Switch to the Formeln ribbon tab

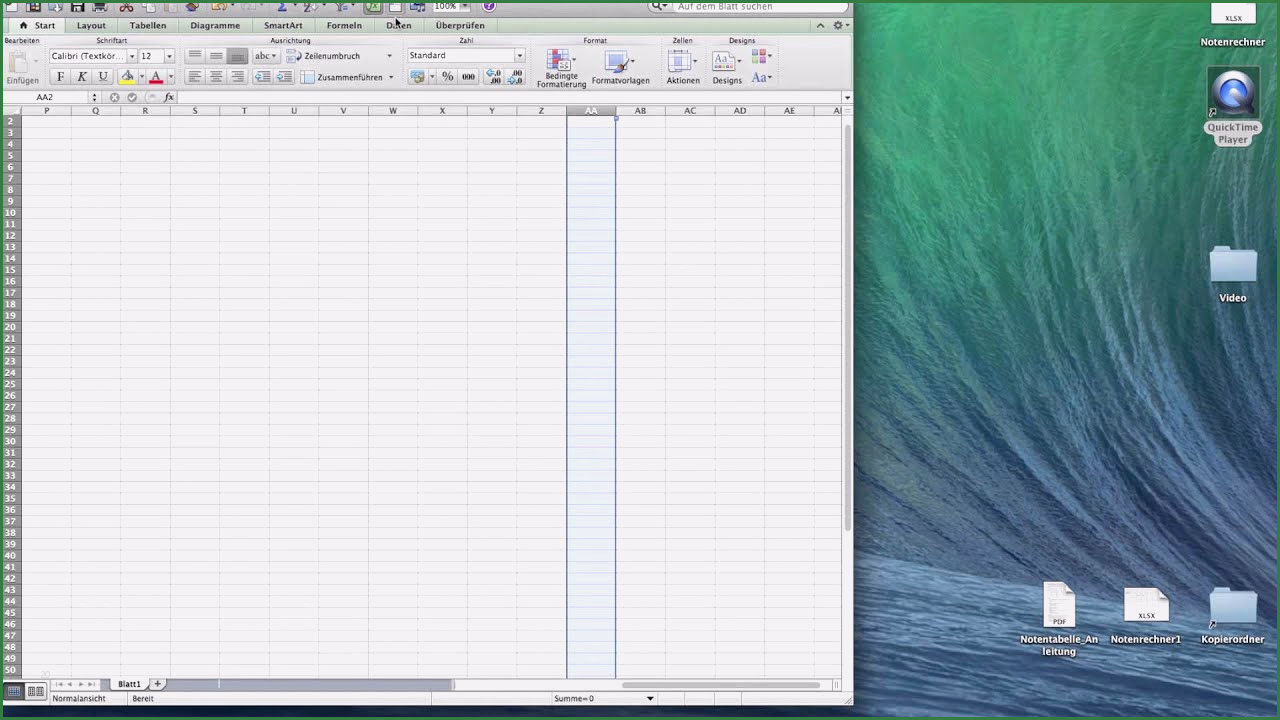[344, 25]
